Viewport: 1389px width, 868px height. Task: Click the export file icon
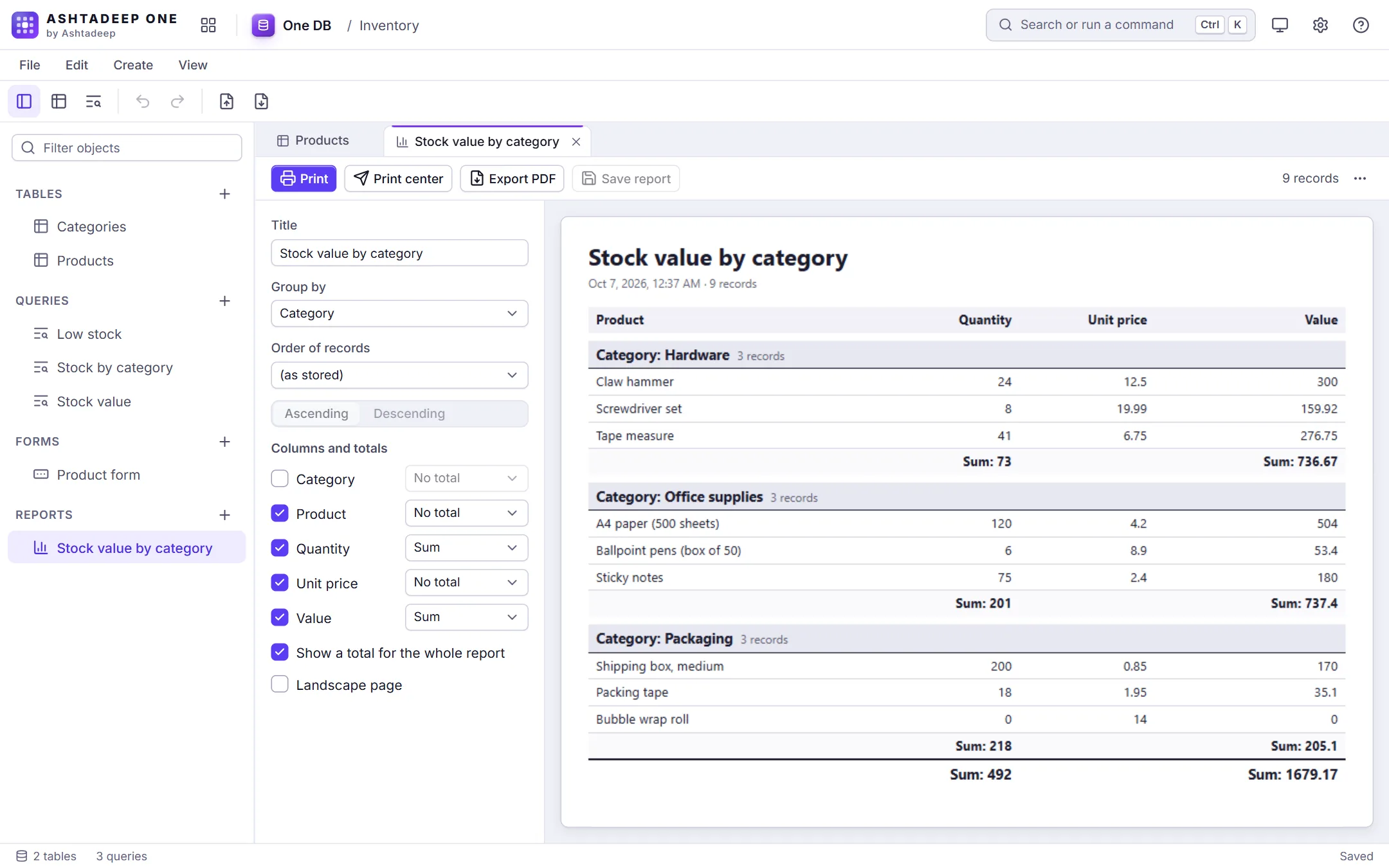261,102
